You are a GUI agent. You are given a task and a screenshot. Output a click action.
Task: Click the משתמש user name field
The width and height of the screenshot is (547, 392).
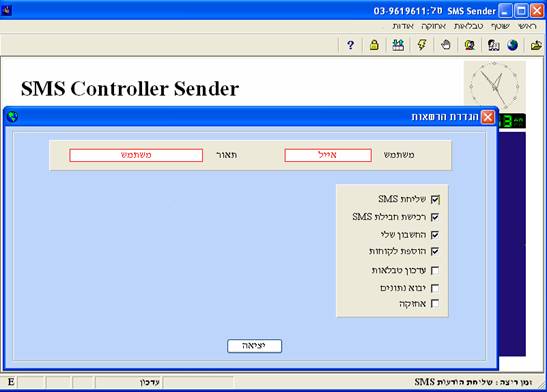(328, 155)
